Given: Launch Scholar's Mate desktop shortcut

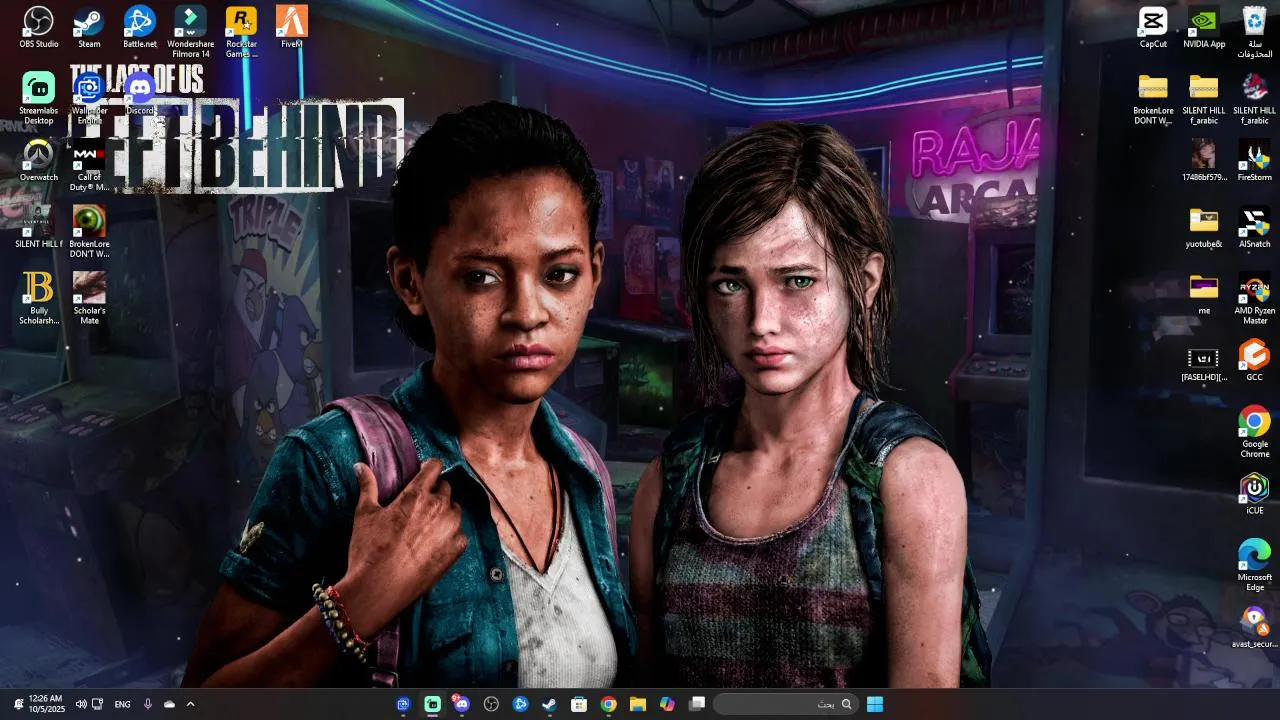Looking at the screenshot, I should click(x=89, y=298).
